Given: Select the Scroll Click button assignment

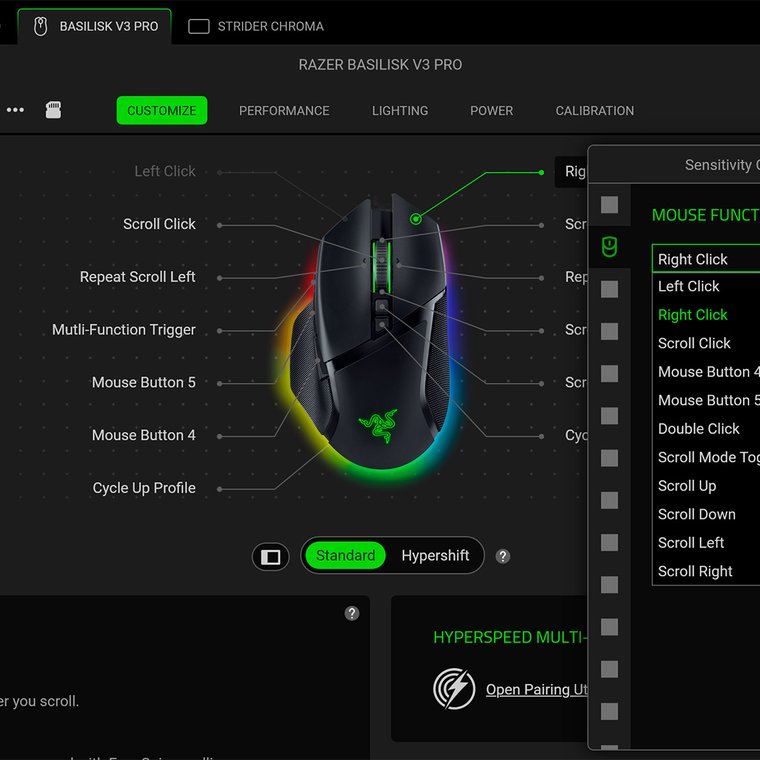Looking at the screenshot, I should [159, 224].
